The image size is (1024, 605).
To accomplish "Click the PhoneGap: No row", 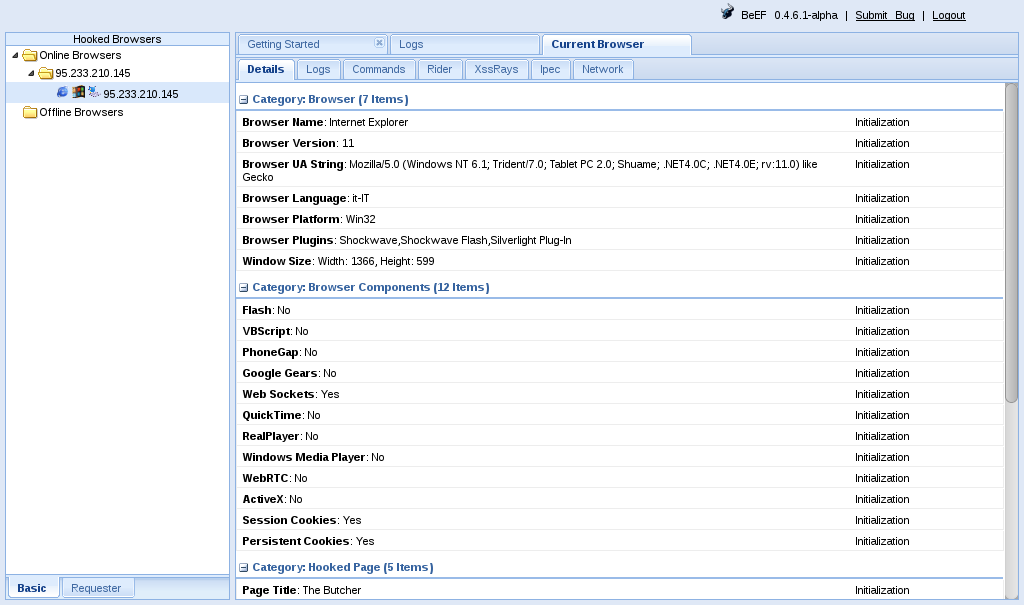I will coord(620,352).
